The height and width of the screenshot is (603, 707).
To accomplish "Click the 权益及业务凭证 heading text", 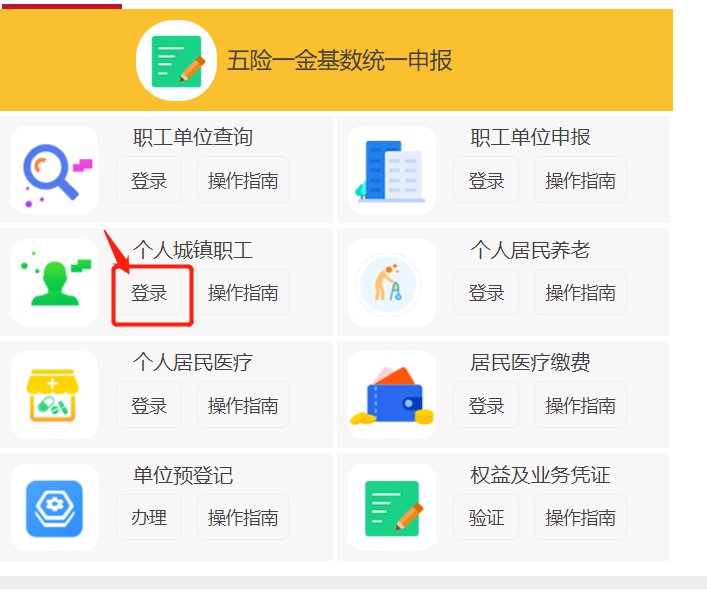I will [x=540, y=475].
